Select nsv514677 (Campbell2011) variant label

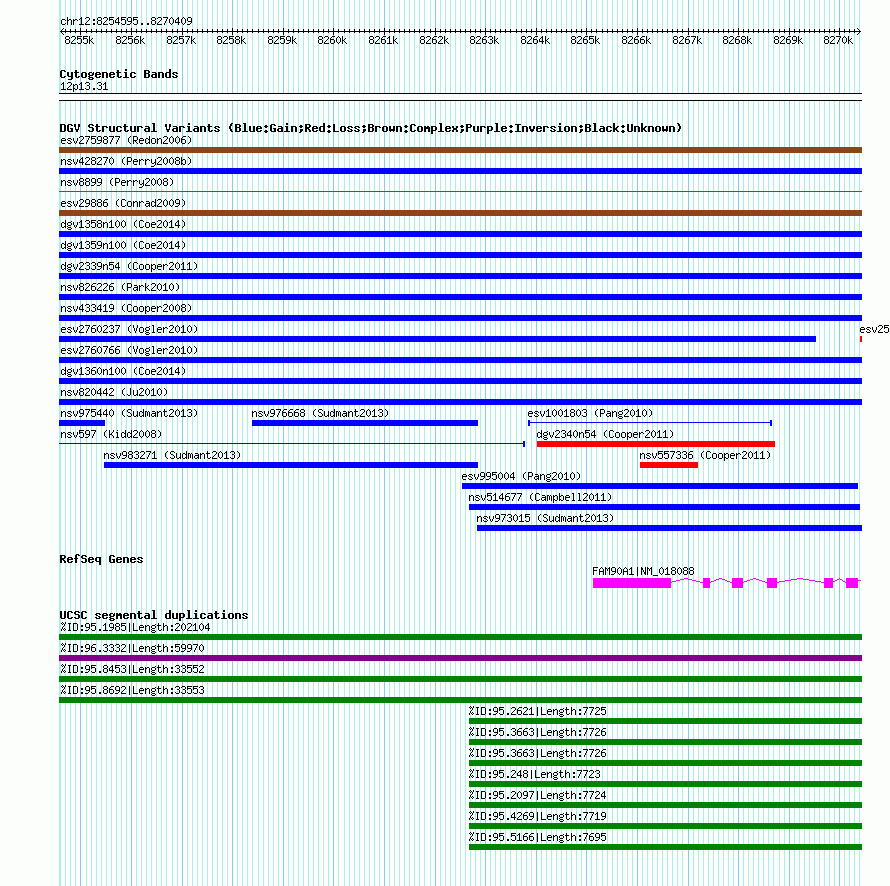pos(540,497)
